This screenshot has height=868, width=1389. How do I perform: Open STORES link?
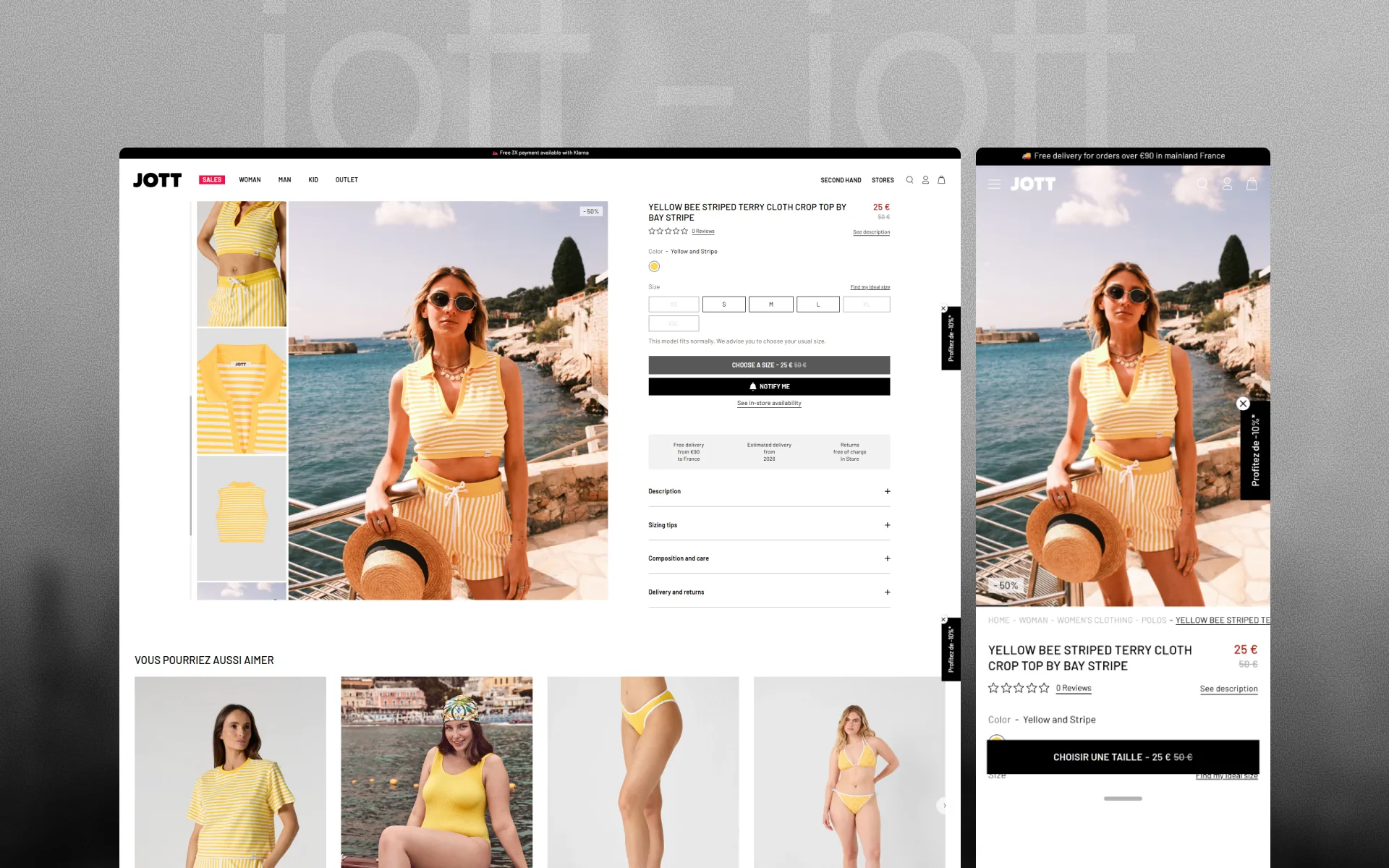click(883, 180)
